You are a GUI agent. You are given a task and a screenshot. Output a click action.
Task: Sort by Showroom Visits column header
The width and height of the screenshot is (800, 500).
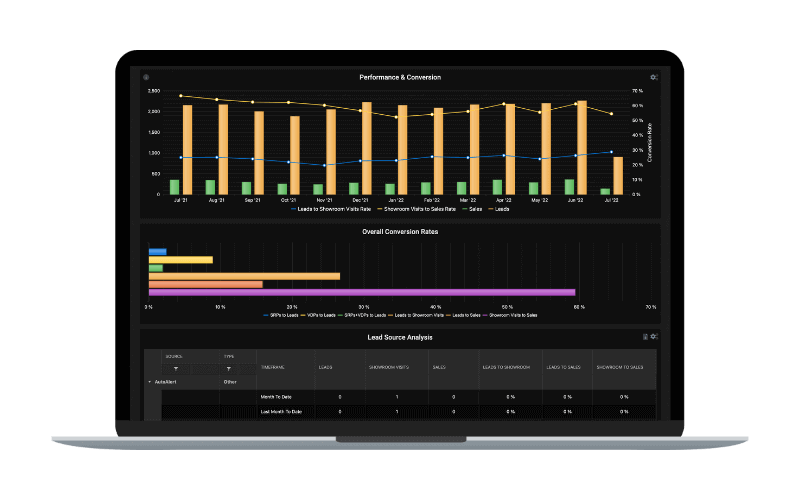(x=389, y=367)
